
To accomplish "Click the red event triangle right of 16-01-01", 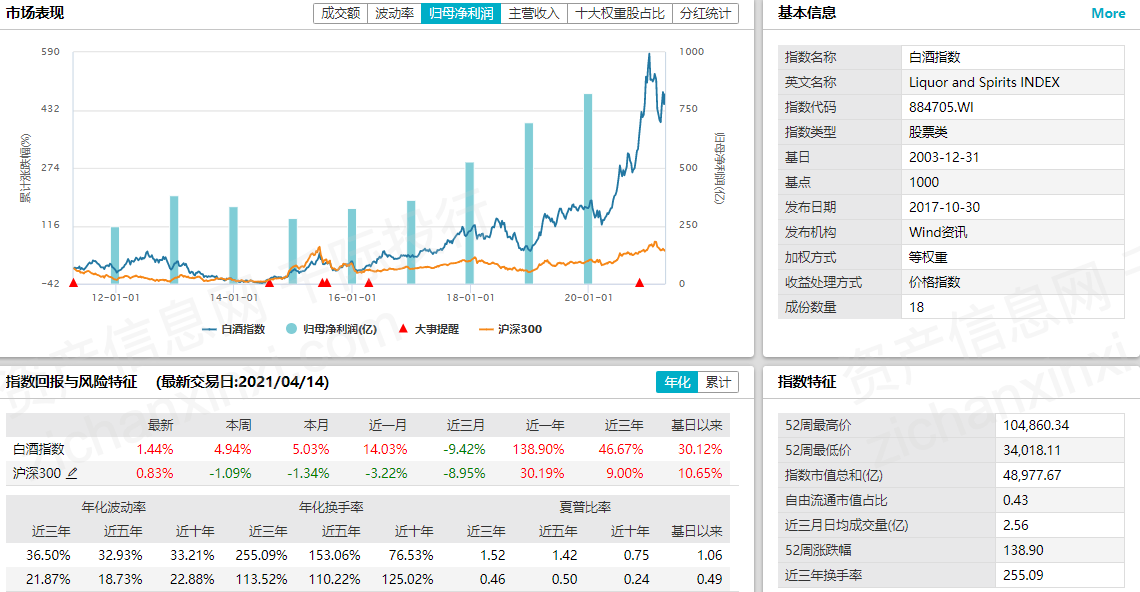I will pyautogui.click(x=369, y=284).
